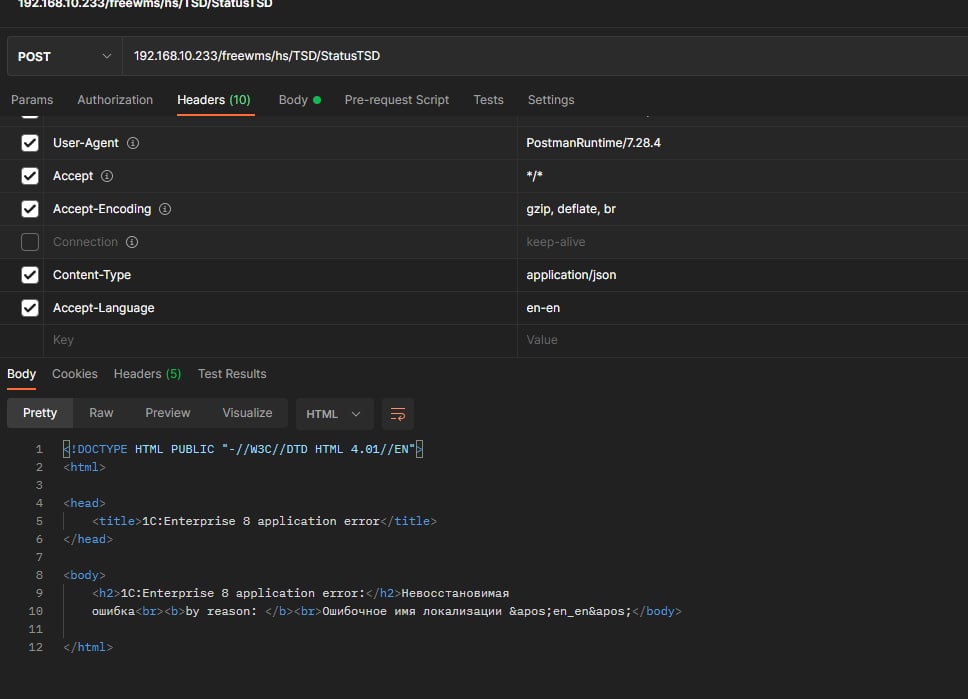Click the DOCTYPE line in response

pyautogui.click(x=243, y=449)
